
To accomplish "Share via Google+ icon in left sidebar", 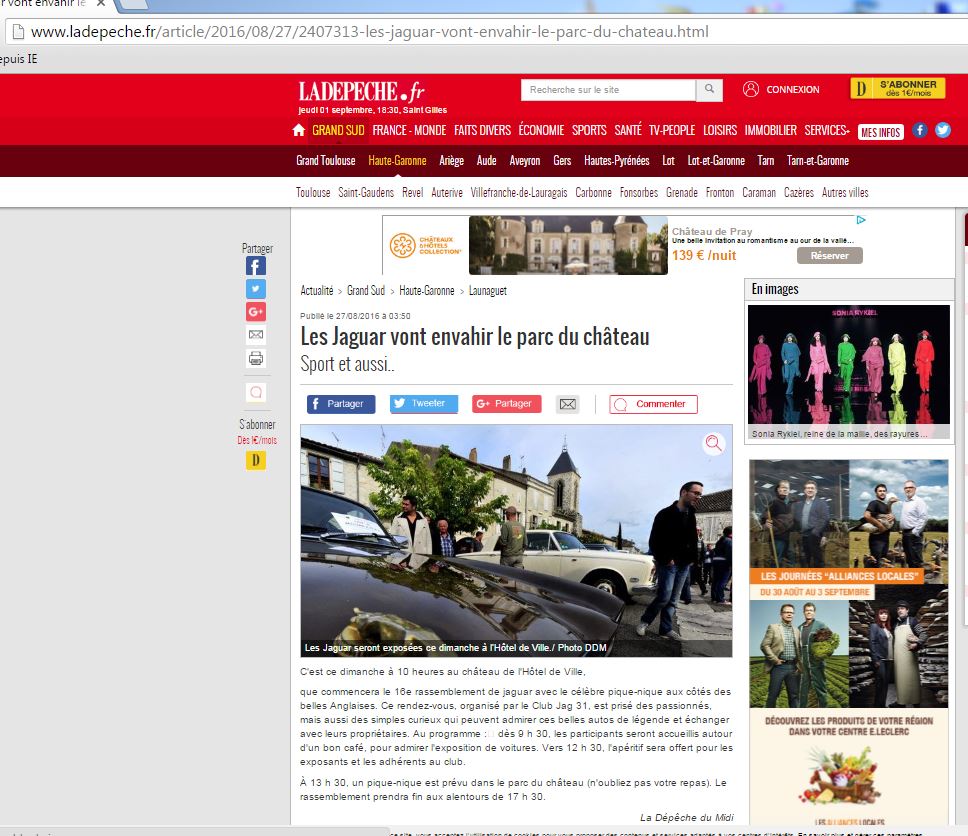I will pyautogui.click(x=256, y=312).
